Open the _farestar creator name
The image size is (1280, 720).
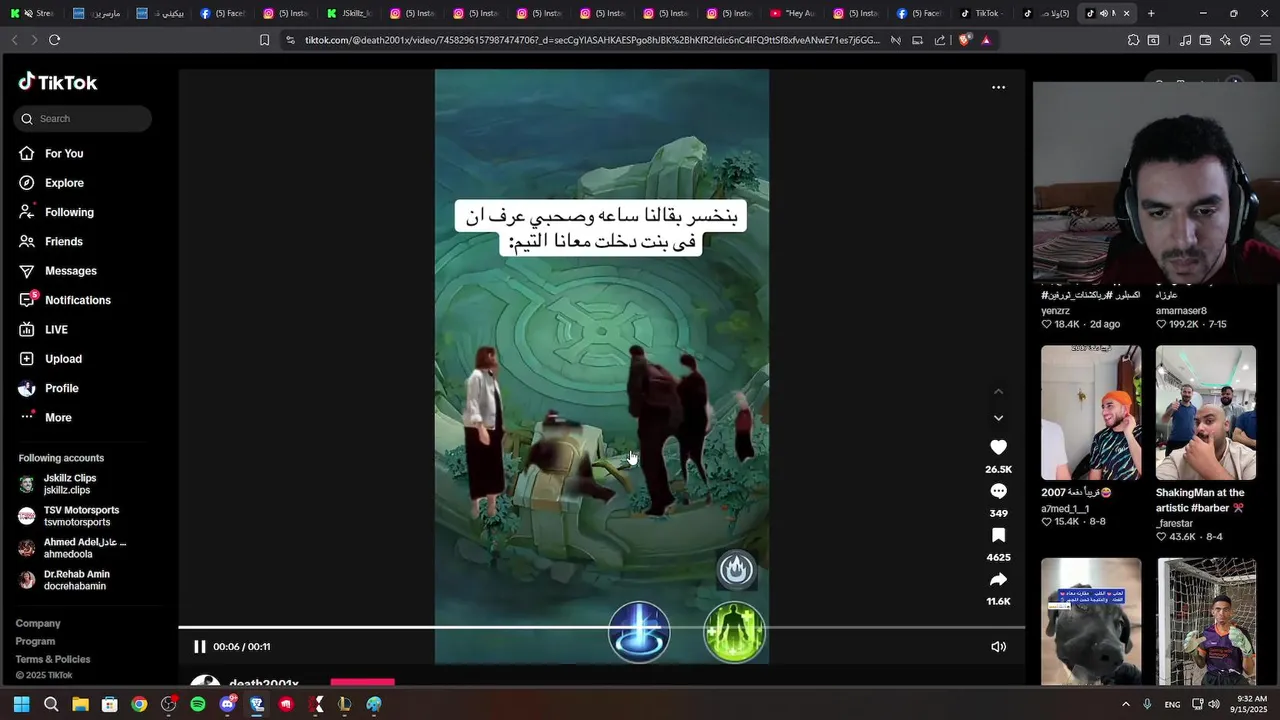coord(1174,523)
